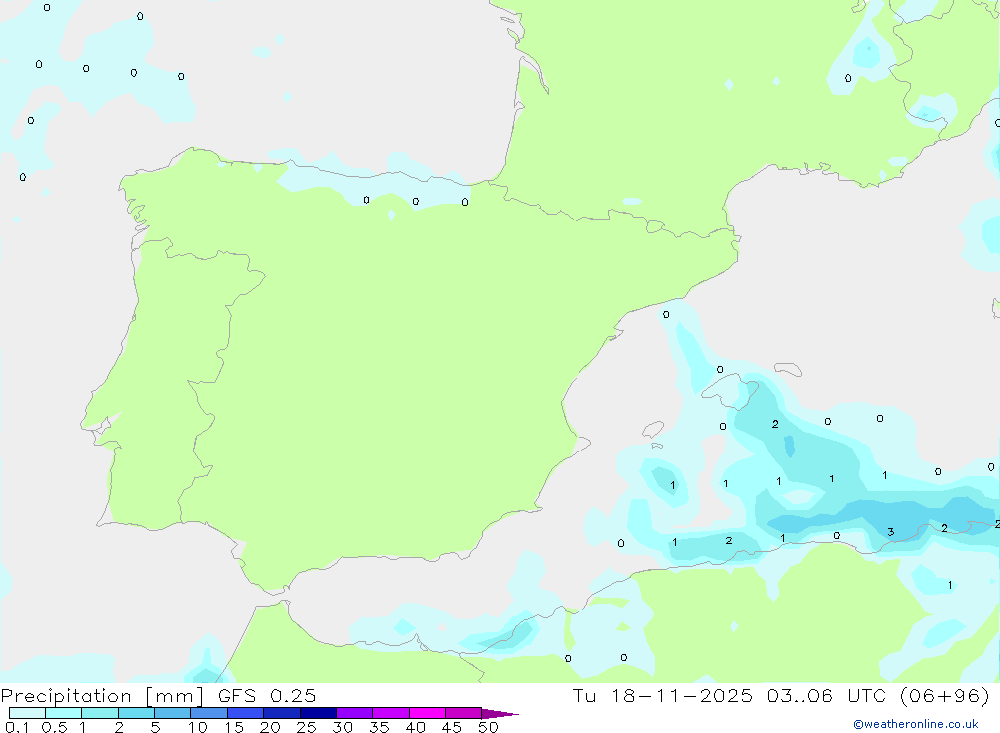The image size is (1000, 733).
Task: Click the '(06+96)' forecast run label
Action: tap(945, 695)
